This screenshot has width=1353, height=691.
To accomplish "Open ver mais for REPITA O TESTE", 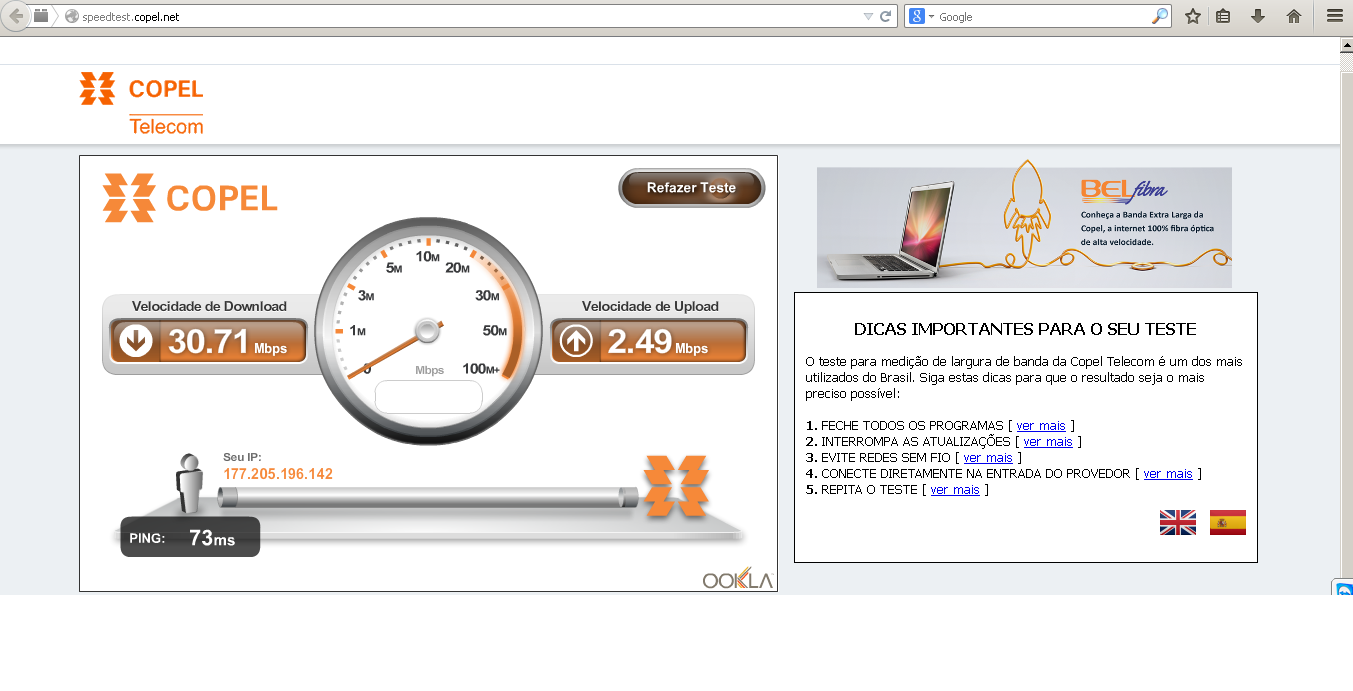I will tap(955, 490).
